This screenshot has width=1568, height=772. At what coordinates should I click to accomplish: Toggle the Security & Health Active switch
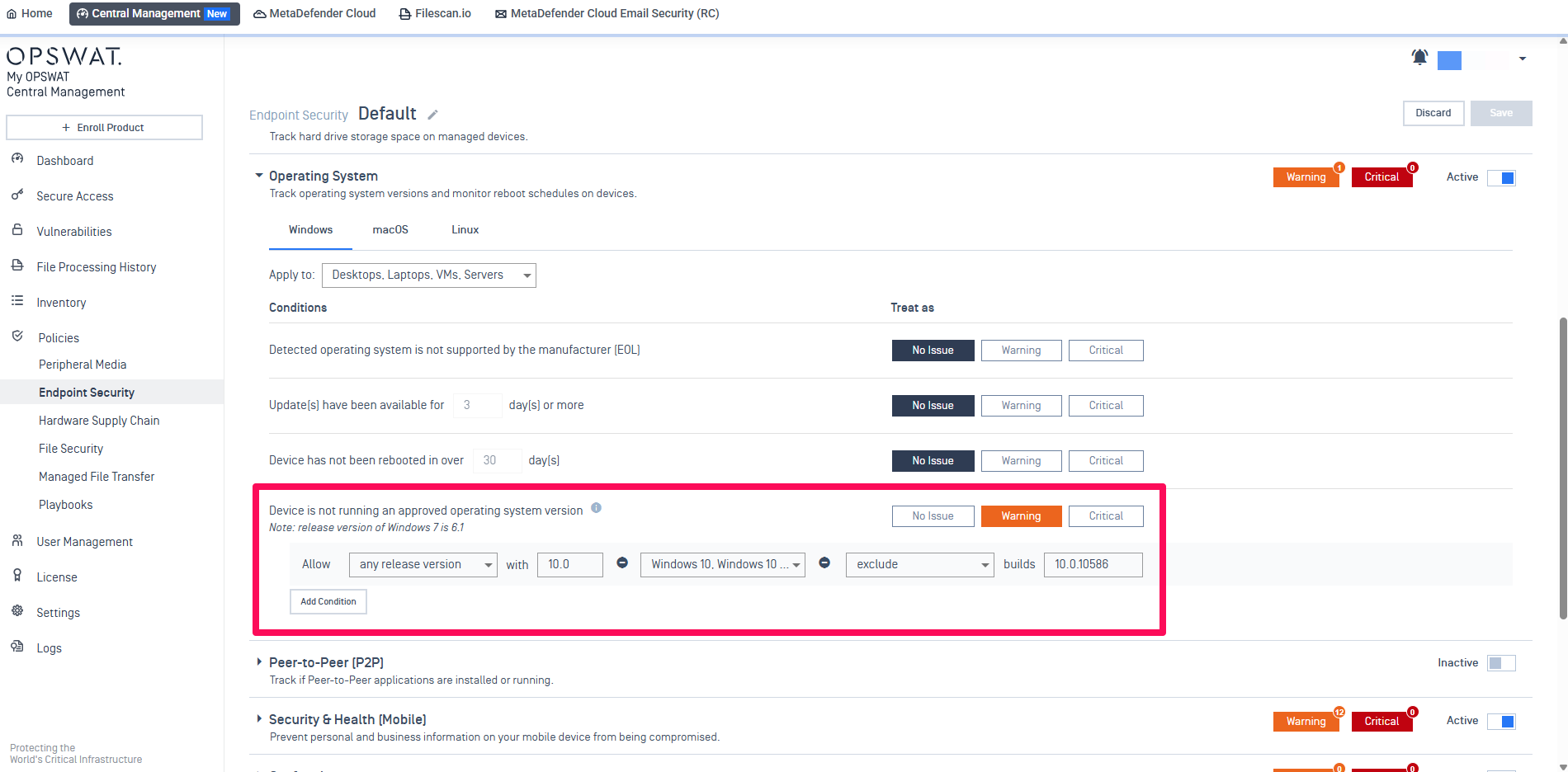pos(1501,722)
